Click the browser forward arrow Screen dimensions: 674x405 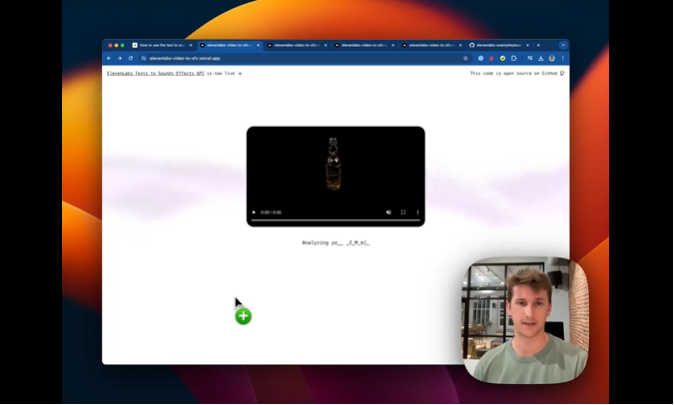[x=119, y=58]
